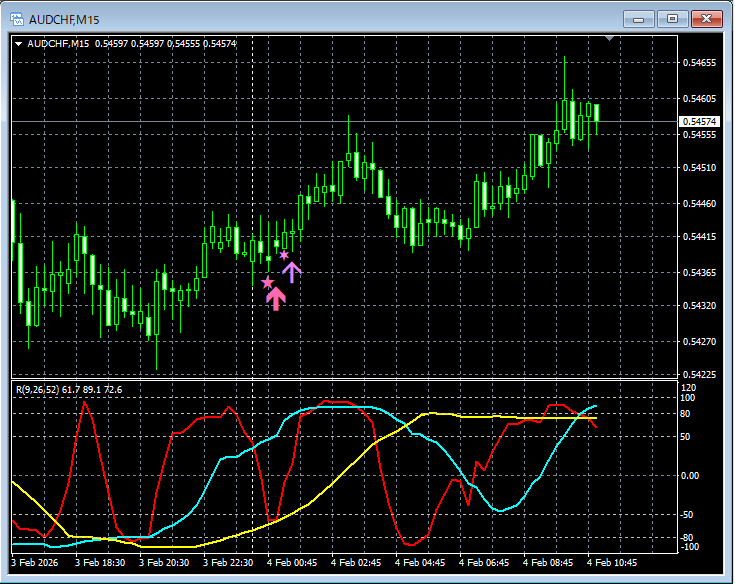735x584 pixels.
Task: Click the large pink up-arrow buy signal
Action: (276, 299)
